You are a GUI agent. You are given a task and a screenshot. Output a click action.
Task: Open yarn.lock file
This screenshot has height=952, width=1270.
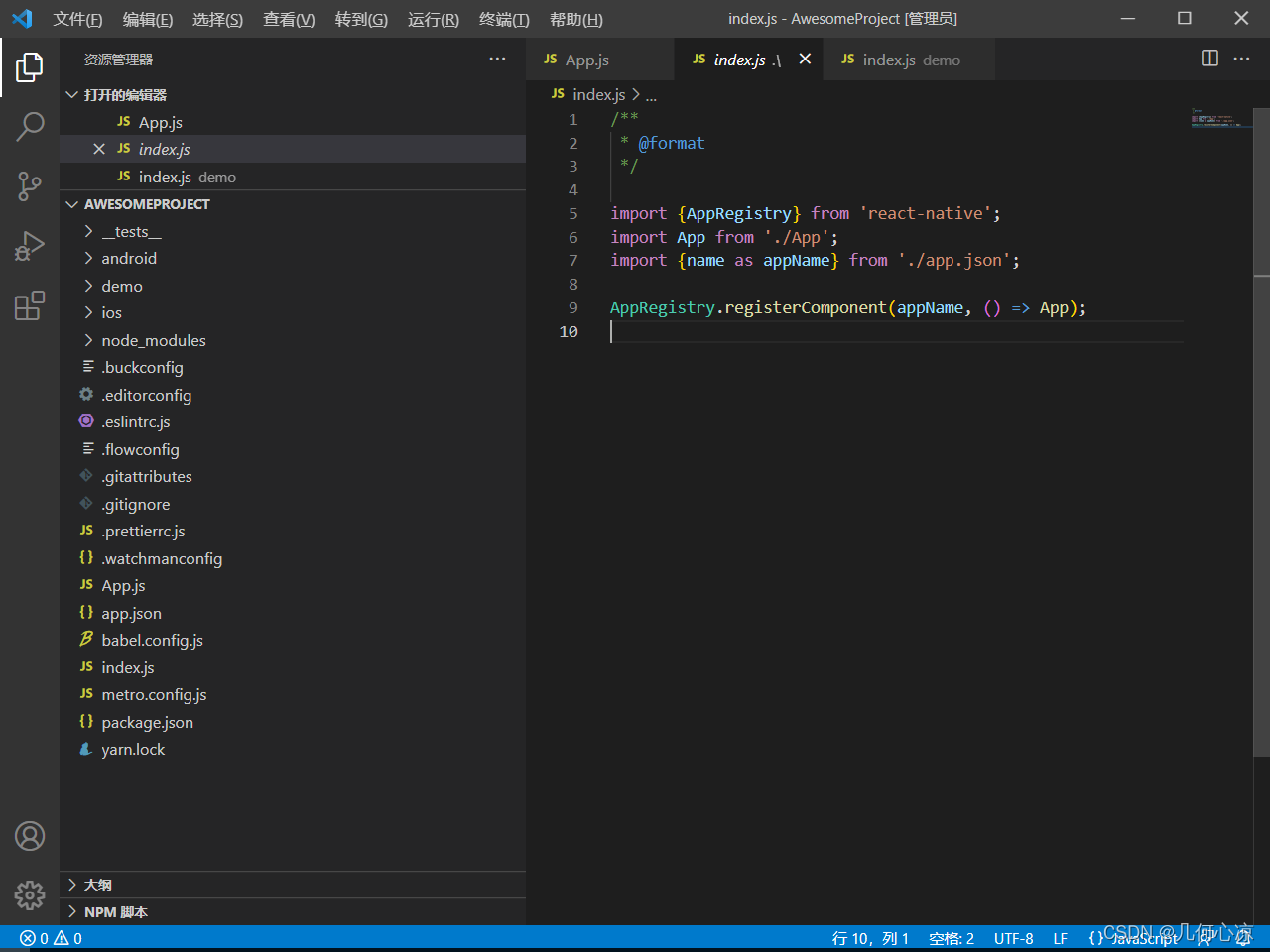[x=293, y=749]
